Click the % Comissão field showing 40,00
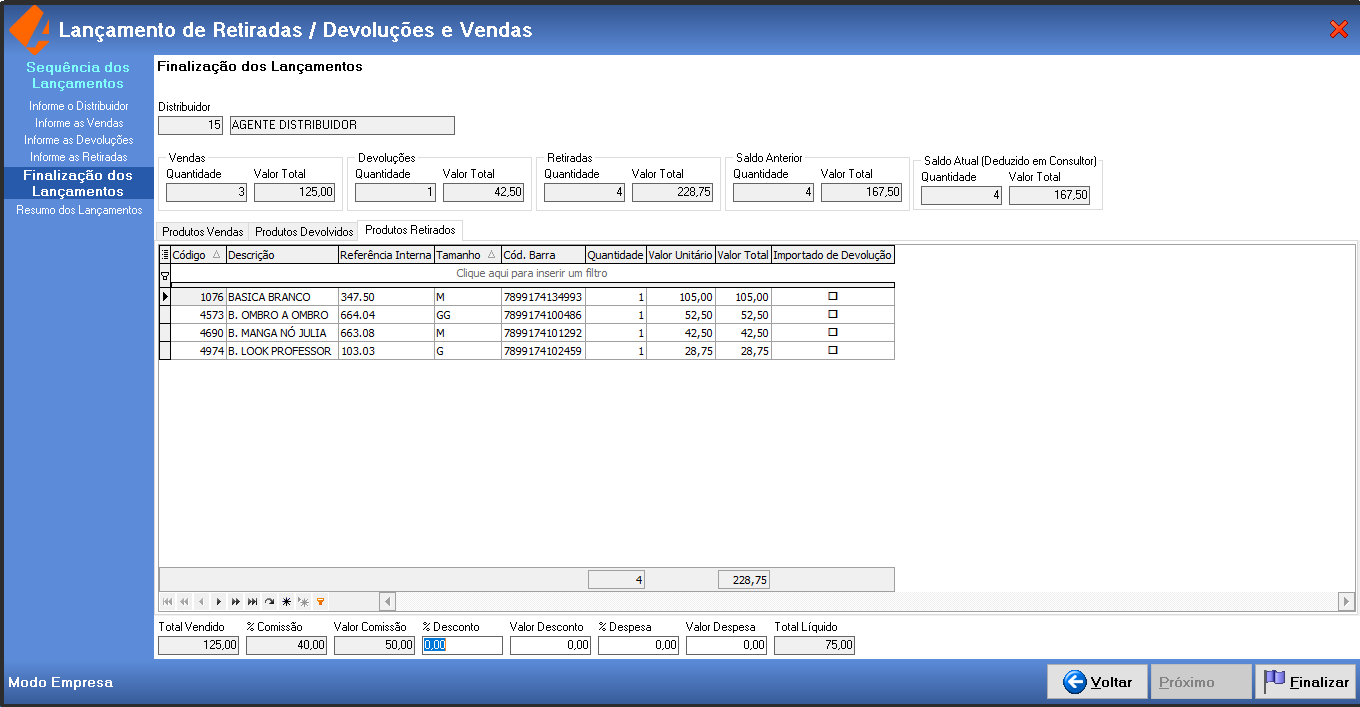 pyautogui.click(x=286, y=645)
